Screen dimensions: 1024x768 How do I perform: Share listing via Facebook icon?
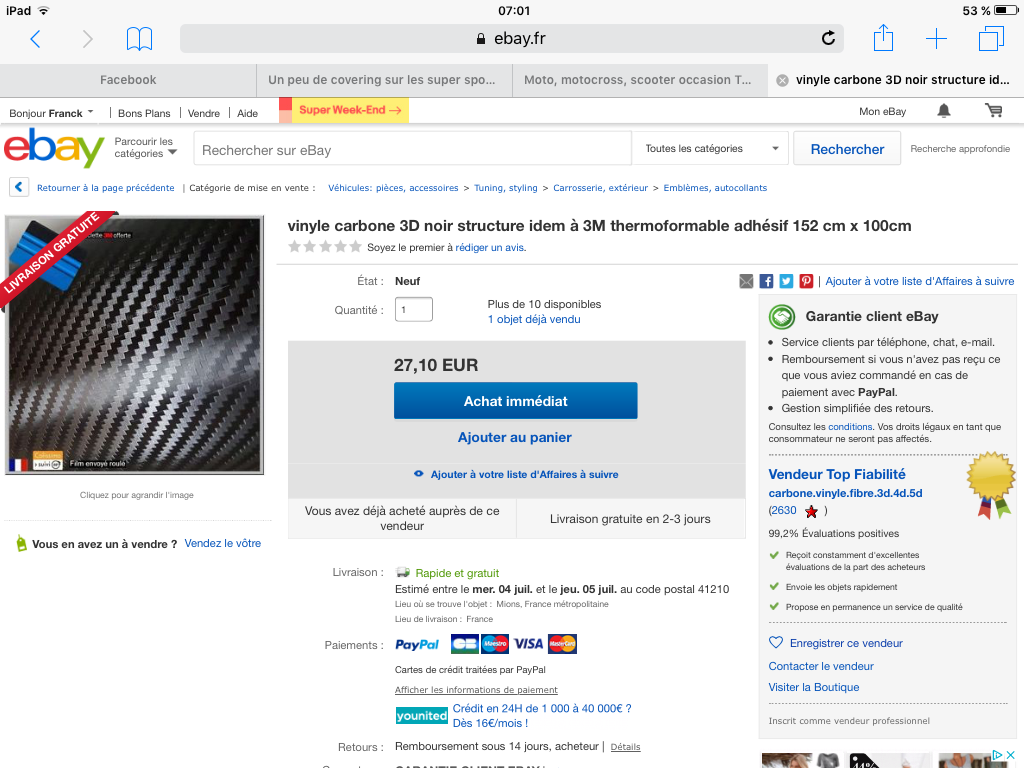tap(766, 281)
